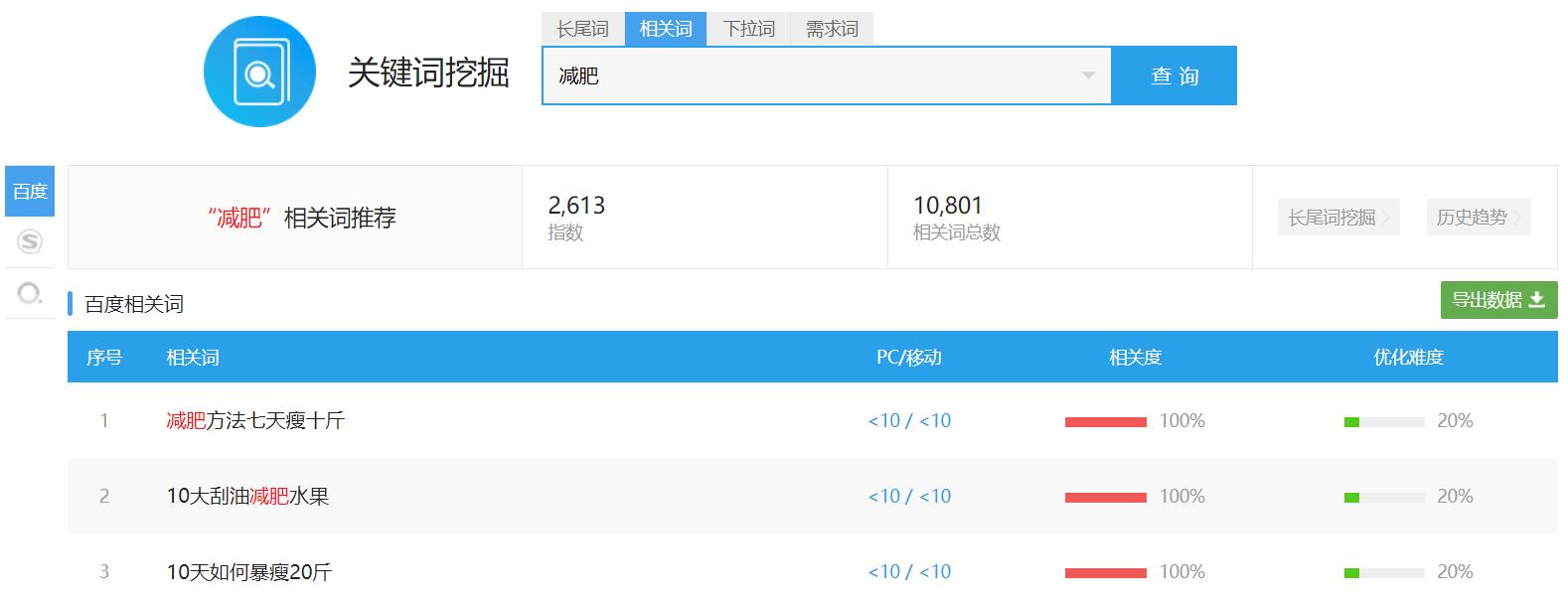Open the keyword 10大刮油减肥水果
This screenshot has height=604, width=1568.
click(x=247, y=496)
